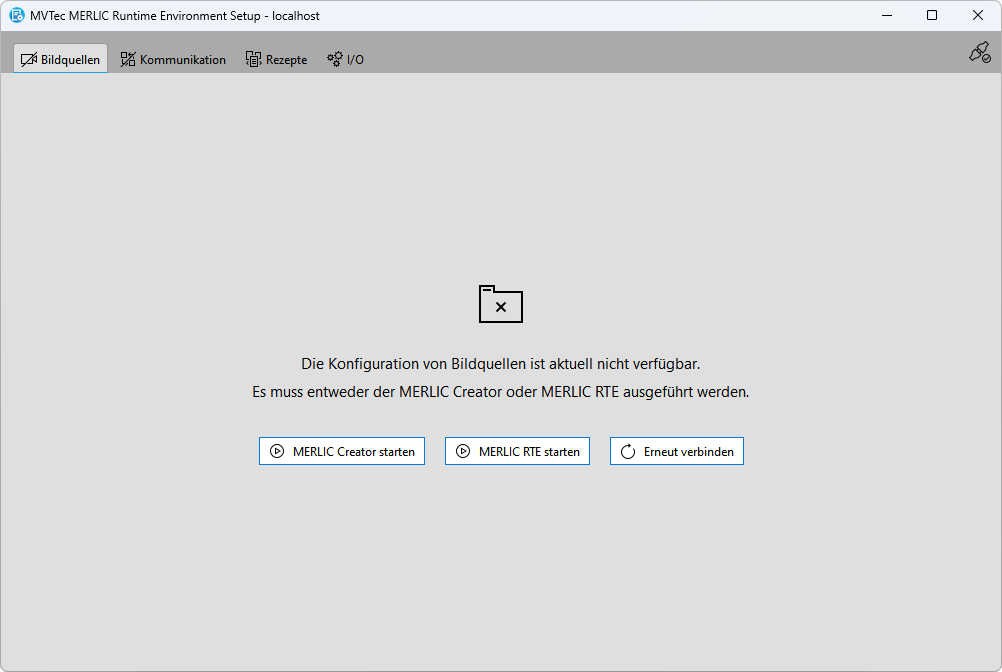Open the Rezepte tab
Screen dimensions: 1002x672
[x=286, y=59]
